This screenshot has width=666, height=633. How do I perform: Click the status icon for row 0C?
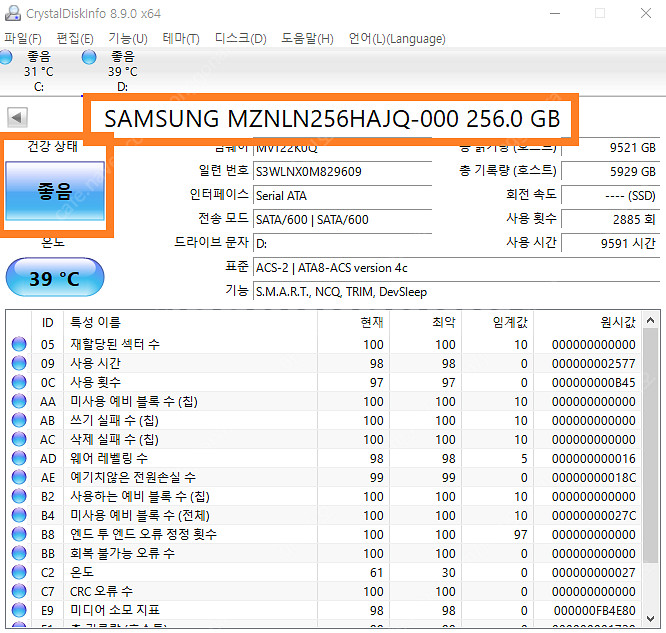point(19,382)
